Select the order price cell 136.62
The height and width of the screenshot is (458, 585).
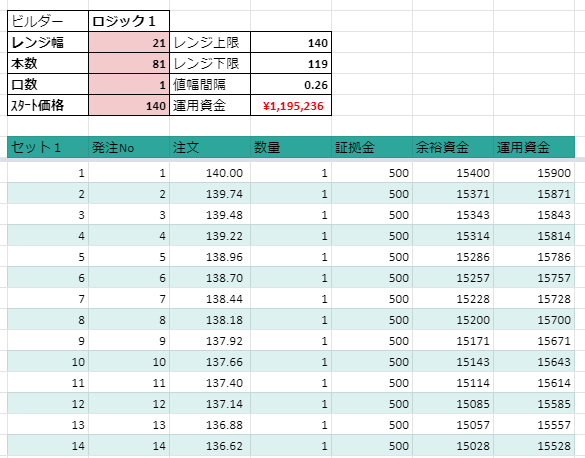pos(210,445)
